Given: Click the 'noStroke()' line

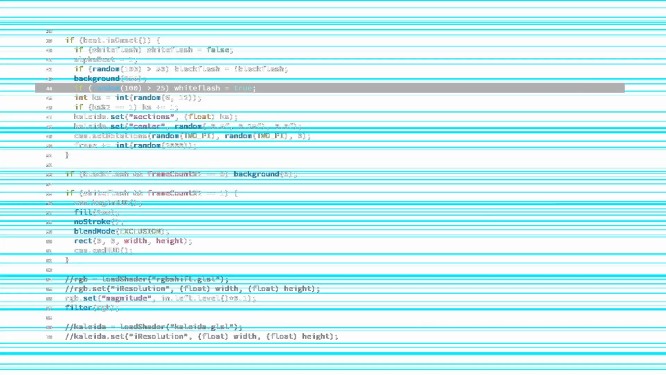Looking at the screenshot, I should 99,222.
